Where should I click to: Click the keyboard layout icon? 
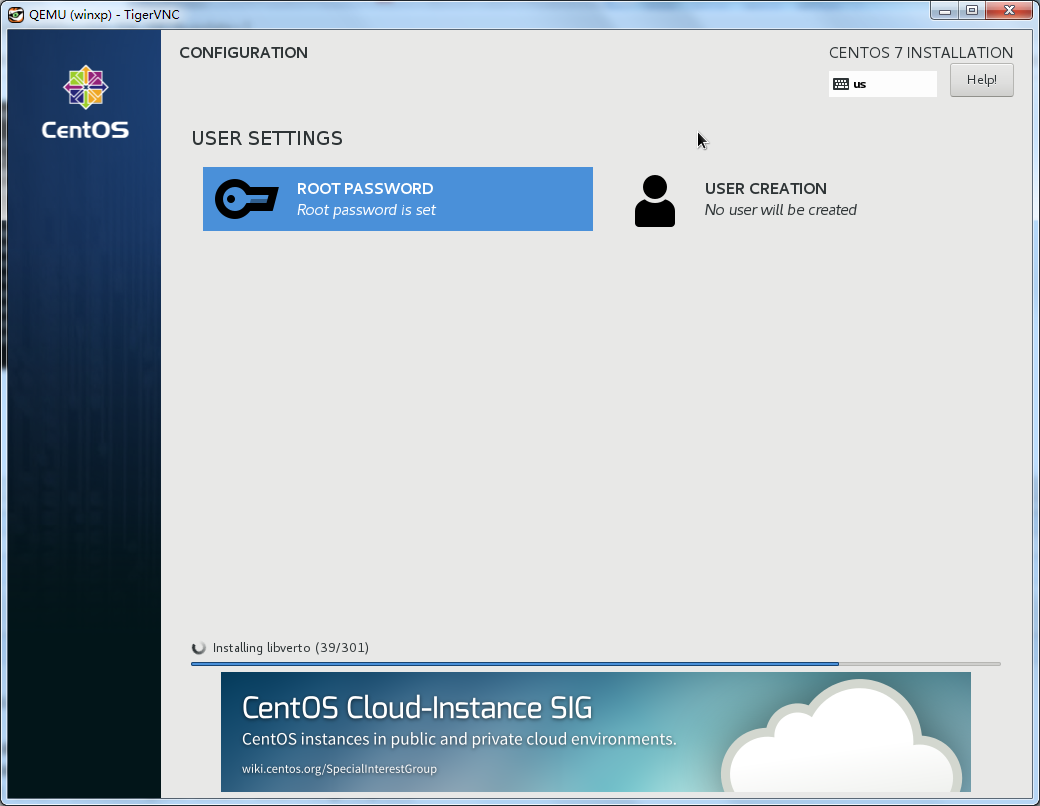coord(841,84)
